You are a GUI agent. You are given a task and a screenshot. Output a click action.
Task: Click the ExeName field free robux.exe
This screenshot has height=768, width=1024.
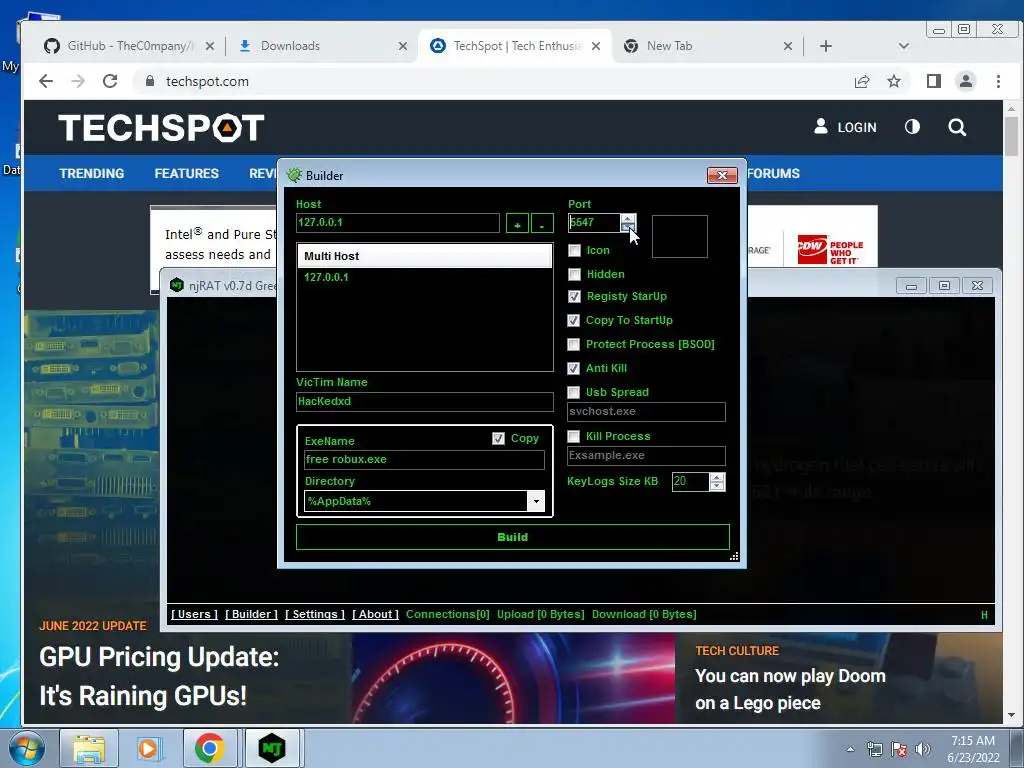(x=424, y=460)
